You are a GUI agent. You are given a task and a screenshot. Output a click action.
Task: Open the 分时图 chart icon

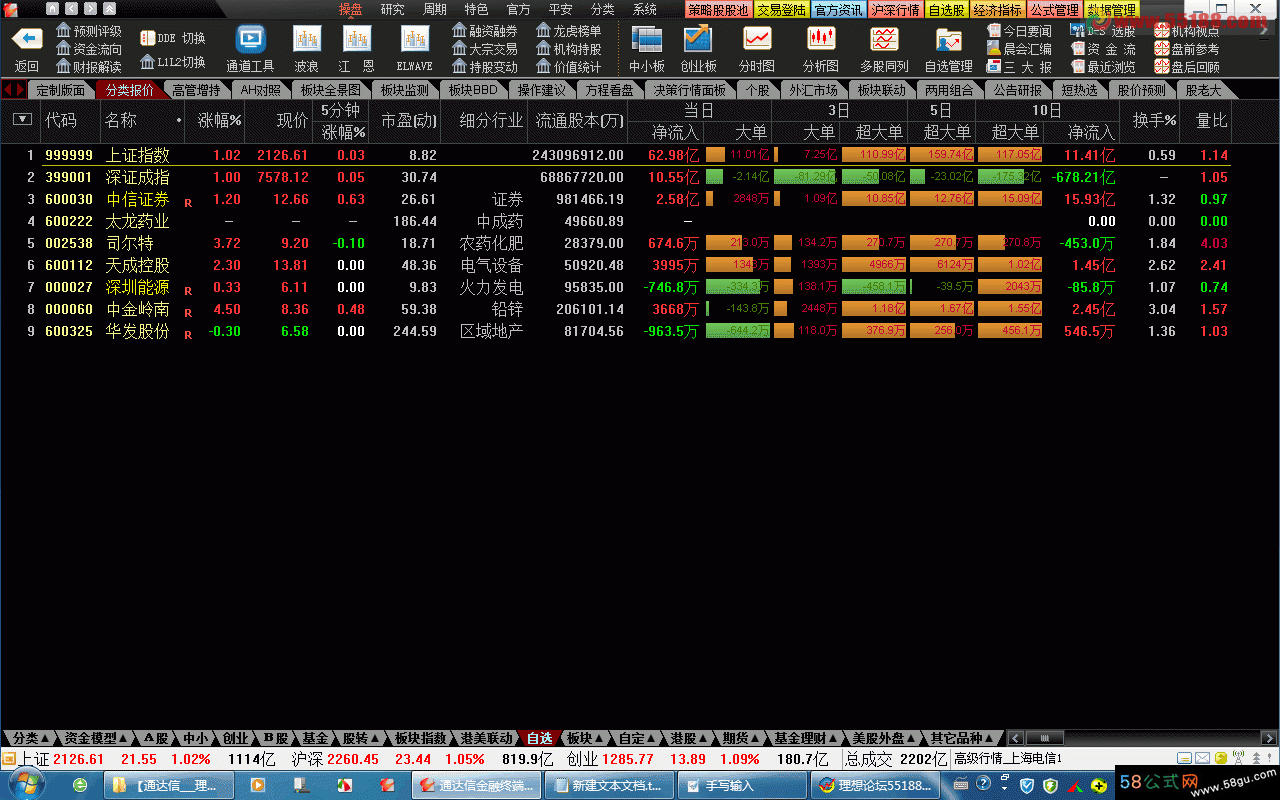point(757,40)
